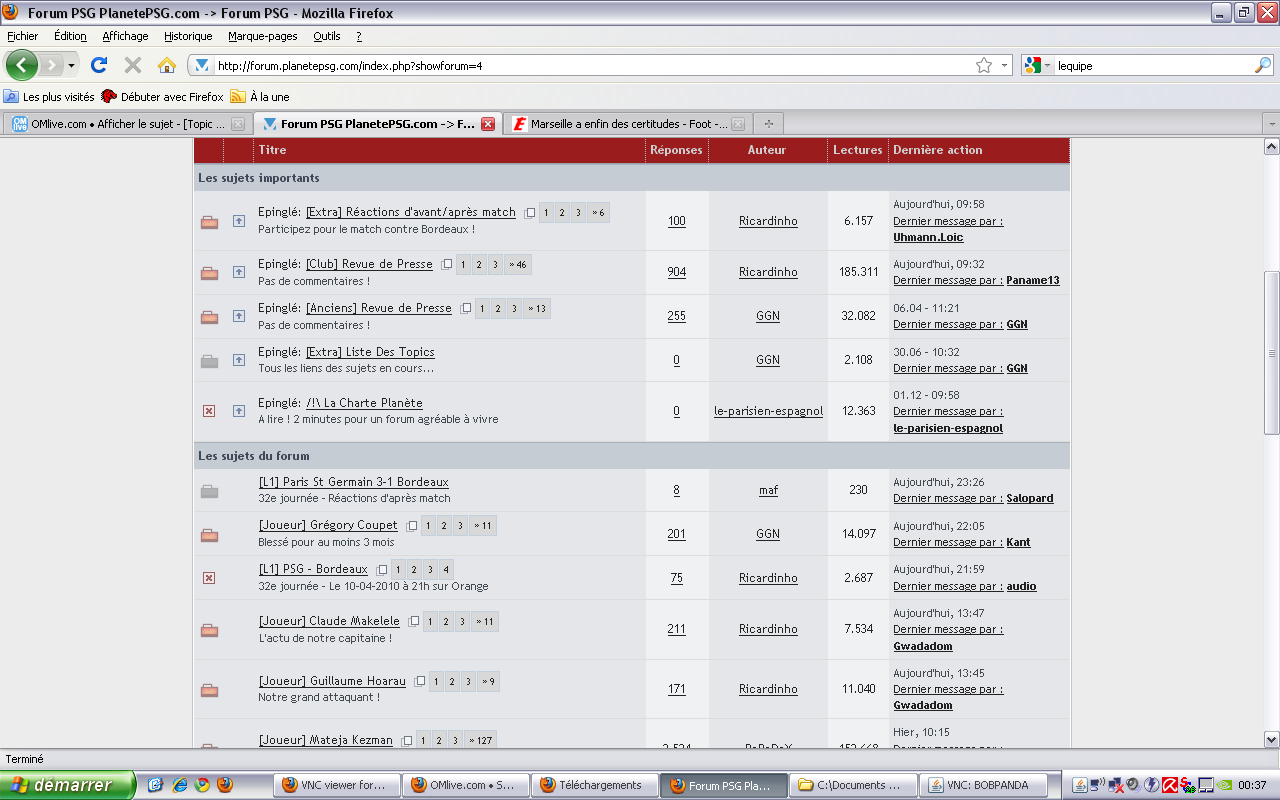This screenshot has width=1280, height=800.
Task: Open the back/forward history dropdown arrow
Action: coord(71,66)
